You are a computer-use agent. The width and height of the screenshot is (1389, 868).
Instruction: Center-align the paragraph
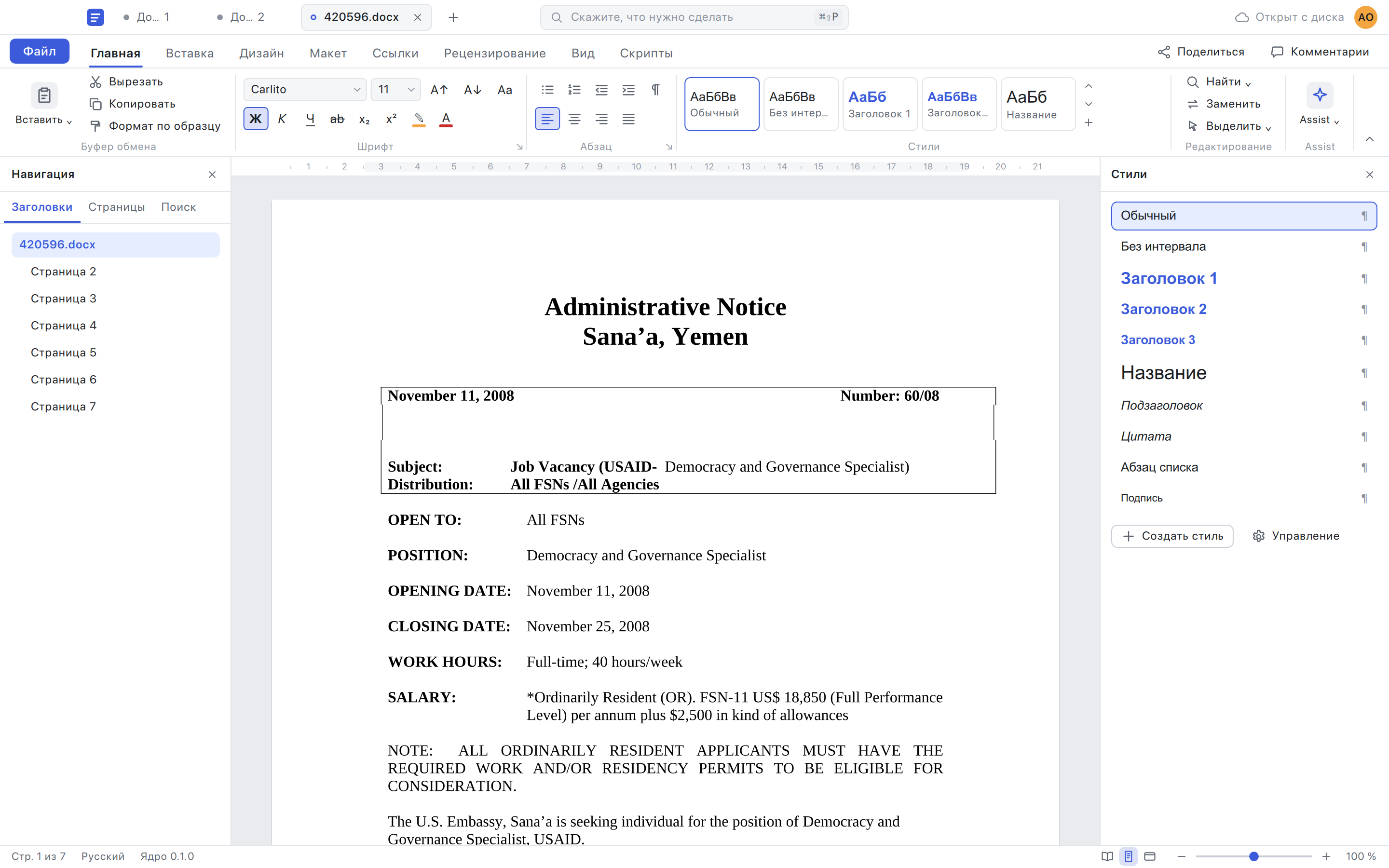point(574,119)
